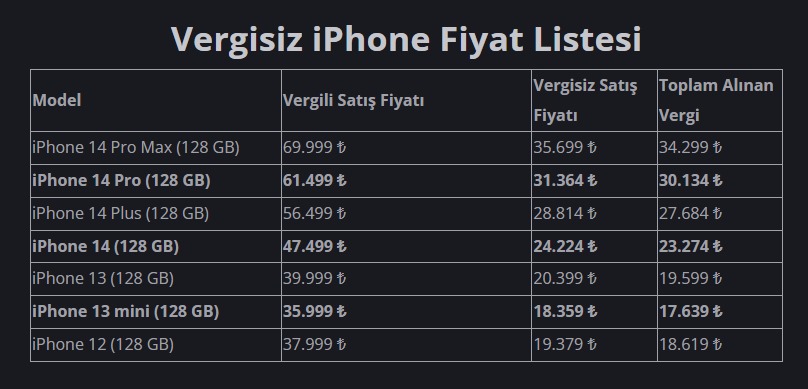808x389 pixels.
Task: Select the iPhone 14 (128 GB) model cell
Action: pyautogui.click(x=156, y=247)
